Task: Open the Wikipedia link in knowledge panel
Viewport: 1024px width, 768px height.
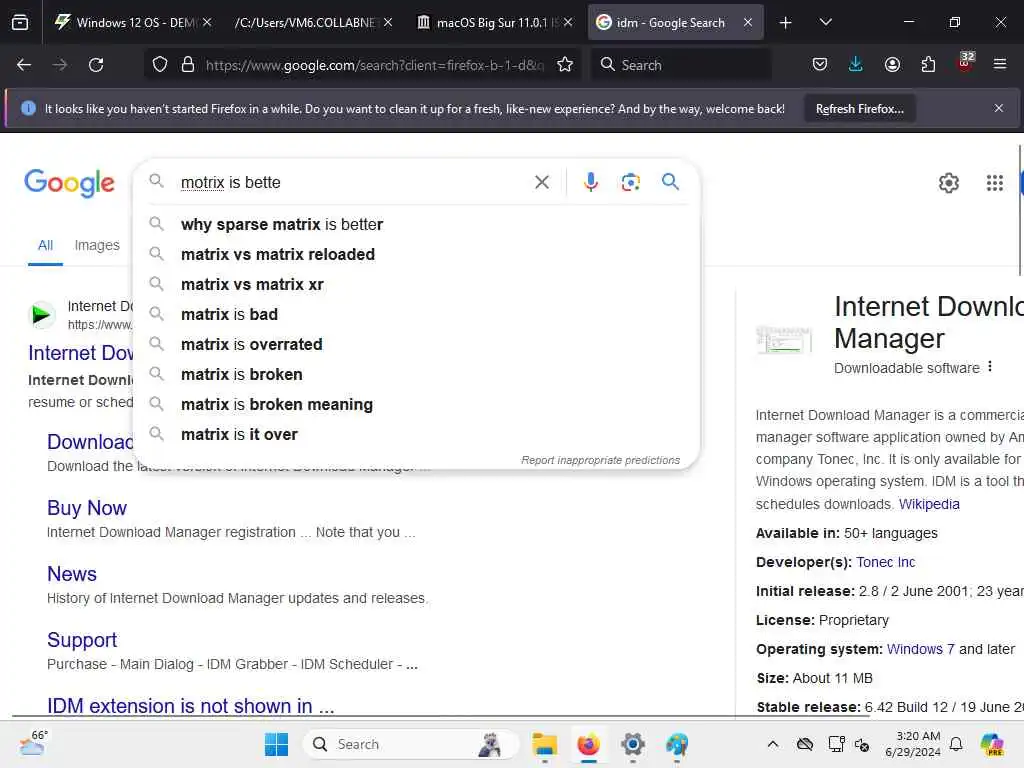Action: point(929,504)
